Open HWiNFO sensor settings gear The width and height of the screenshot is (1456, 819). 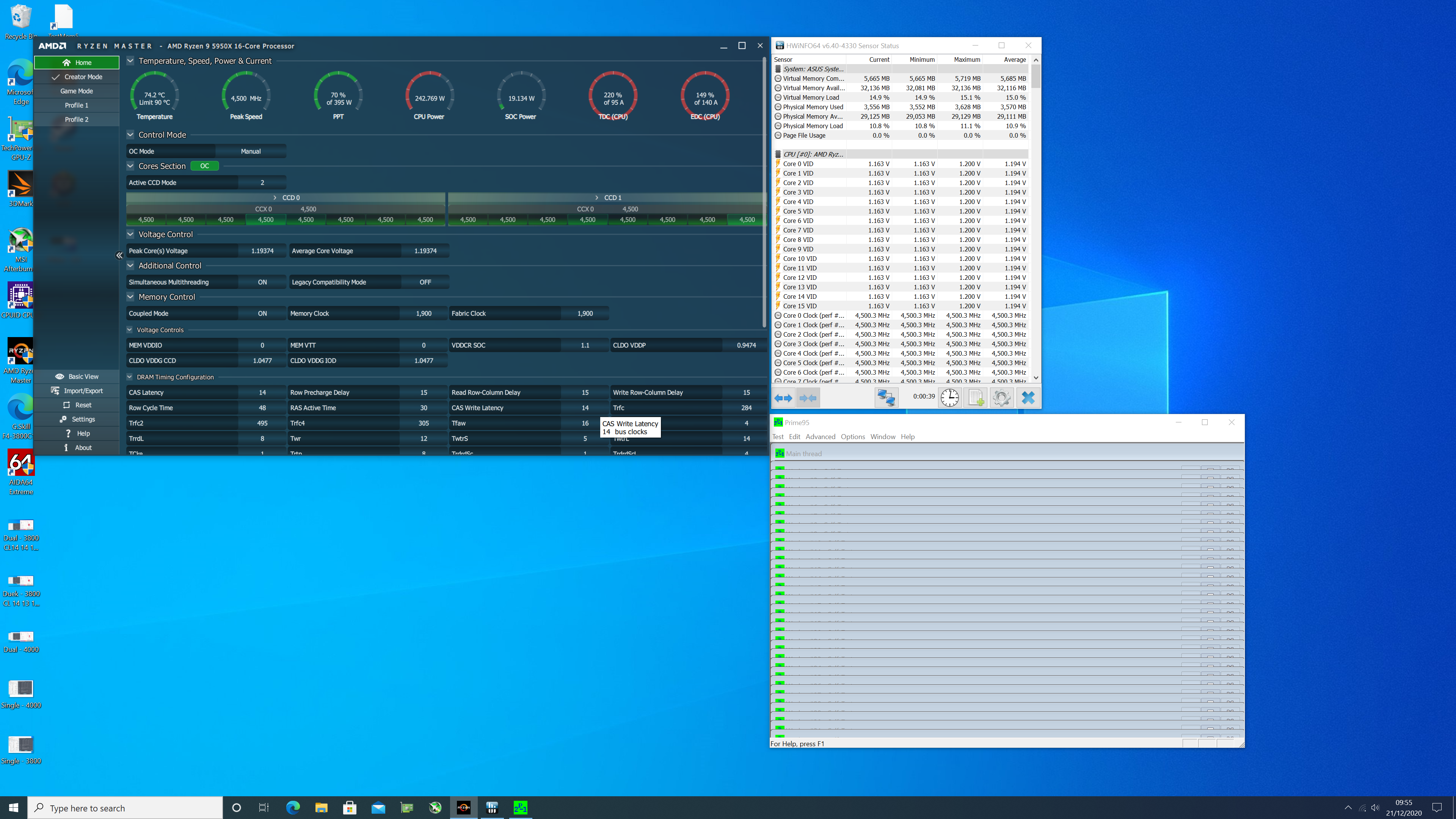pos(1001,398)
